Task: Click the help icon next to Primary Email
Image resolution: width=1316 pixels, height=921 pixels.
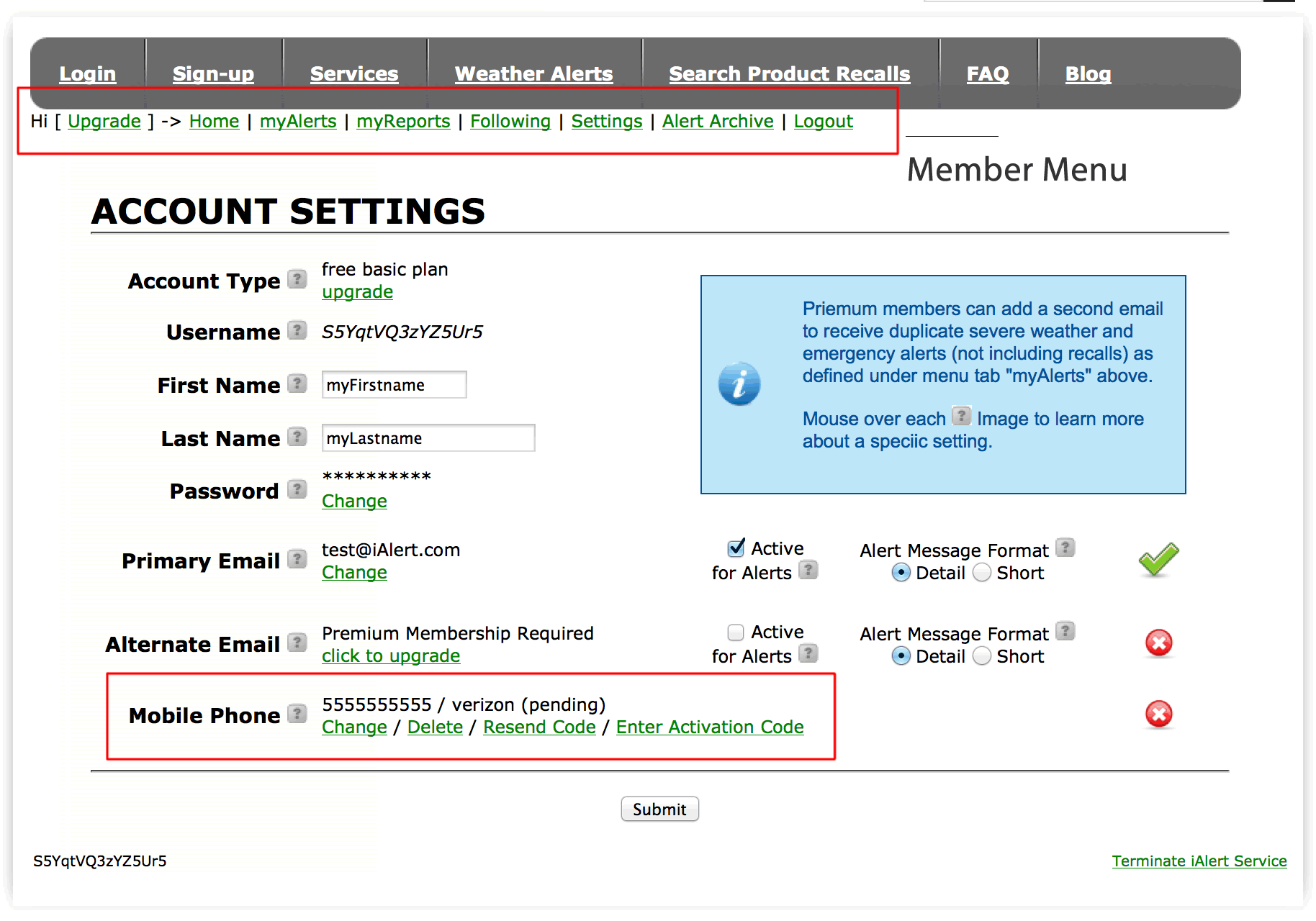Action: [297, 559]
